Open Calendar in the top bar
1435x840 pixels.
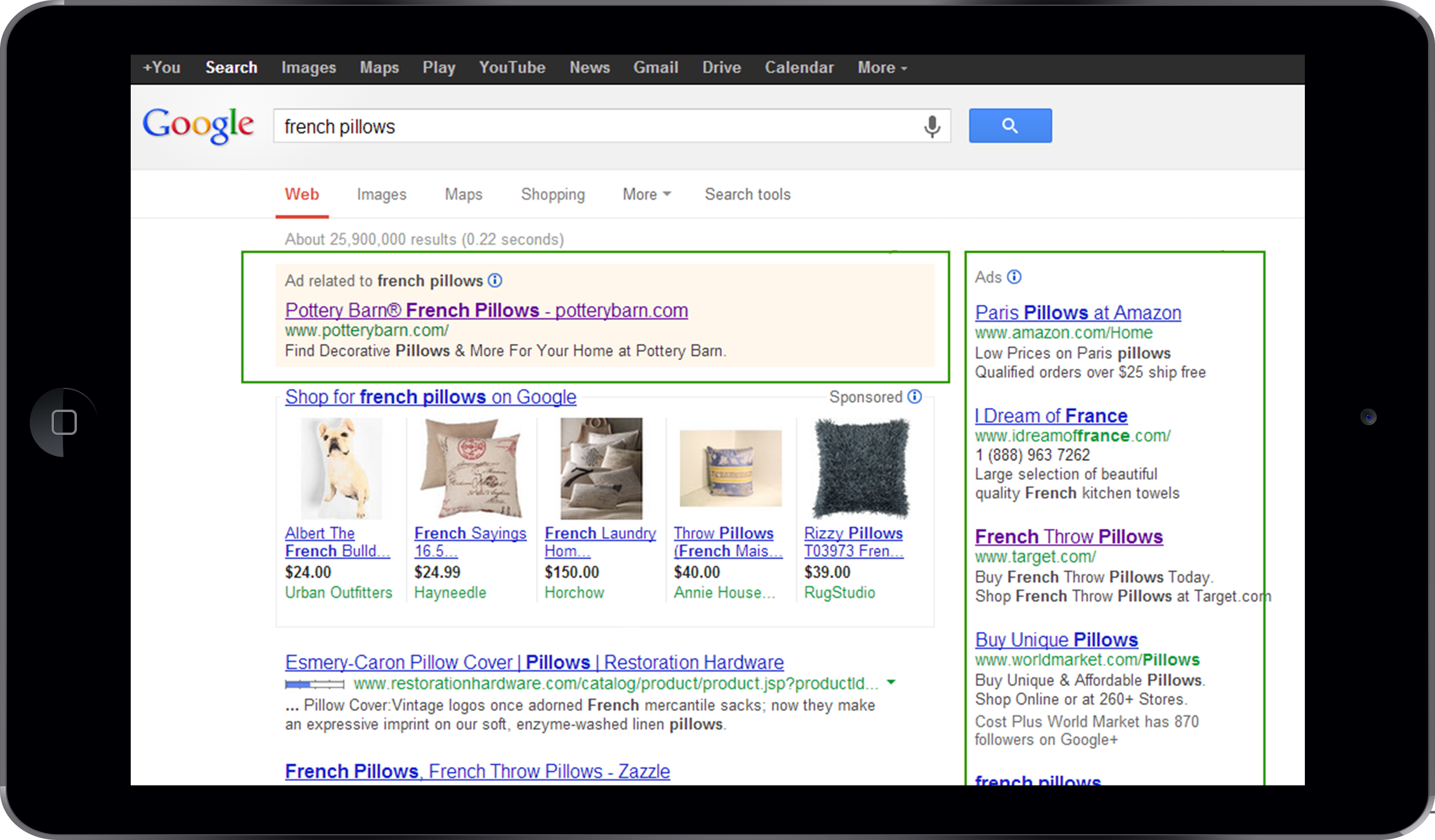(799, 68)
